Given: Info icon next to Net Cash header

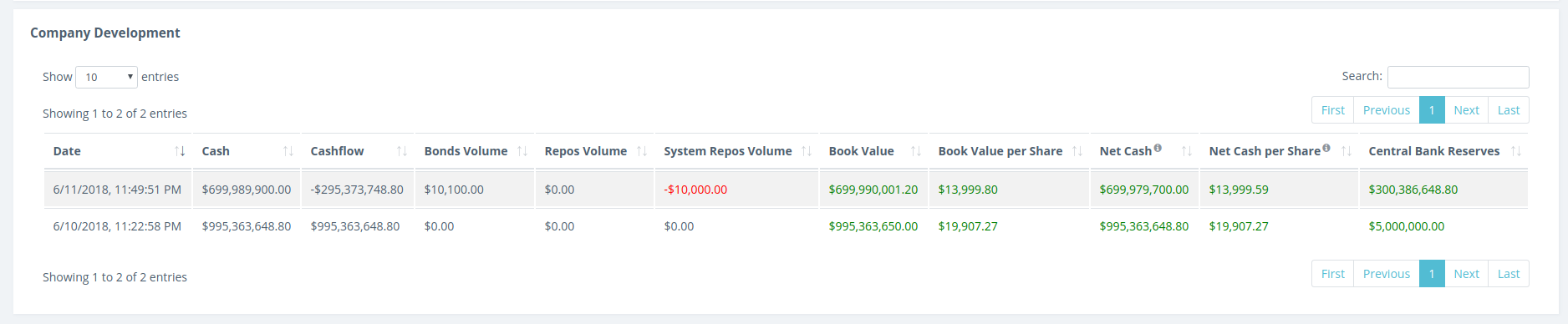Looking at the screenshot, I should coord(1158,148).
